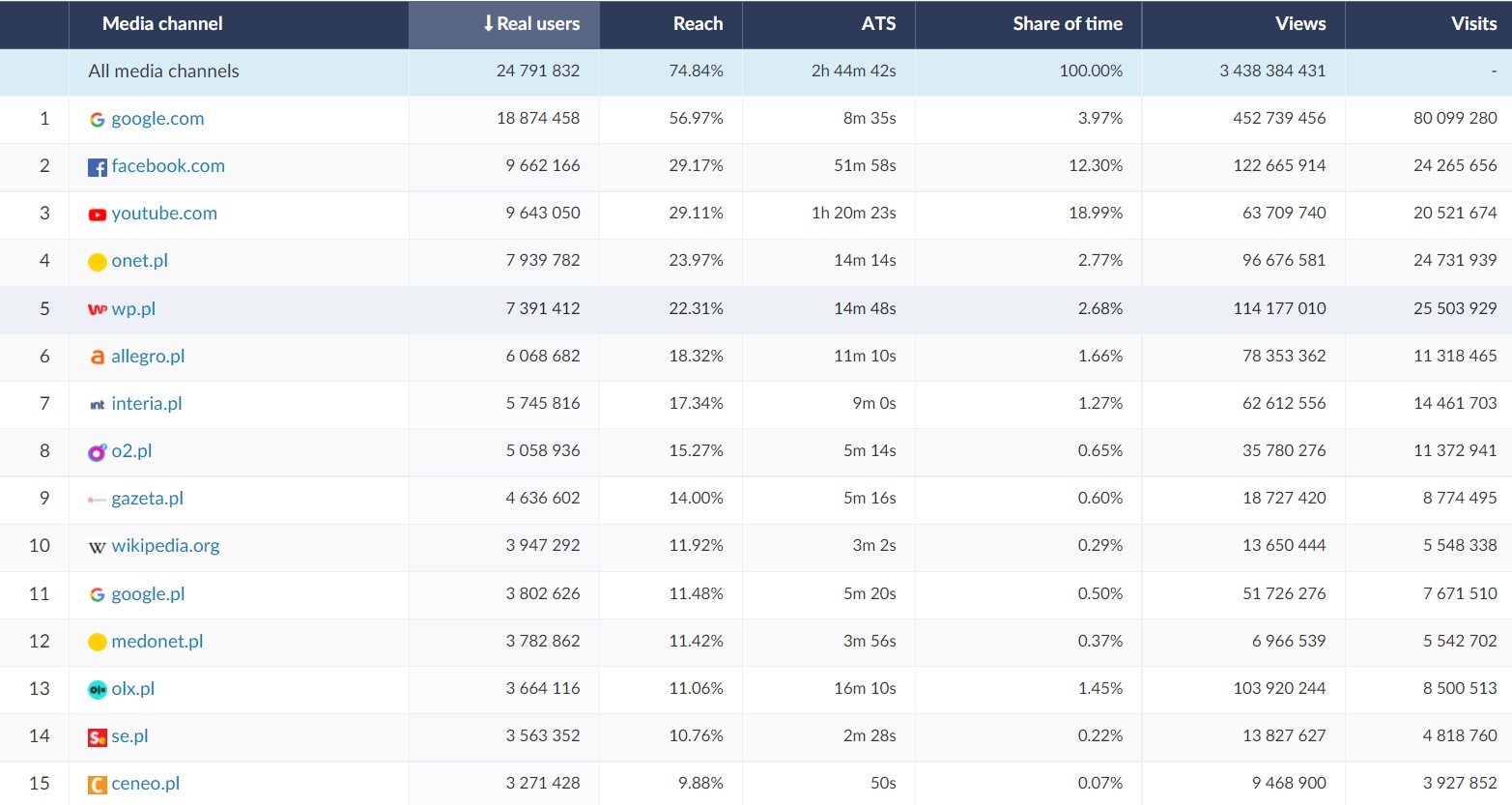The height and width of the screenshot is (805, 1512).
Task: Sort by the Reach column header
Action: (698, 24)
